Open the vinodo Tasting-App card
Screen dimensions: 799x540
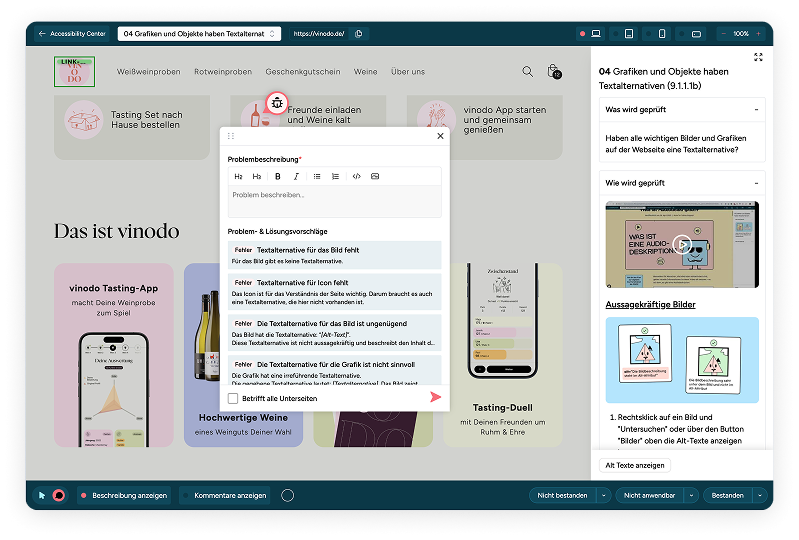[x=114, y=355]
